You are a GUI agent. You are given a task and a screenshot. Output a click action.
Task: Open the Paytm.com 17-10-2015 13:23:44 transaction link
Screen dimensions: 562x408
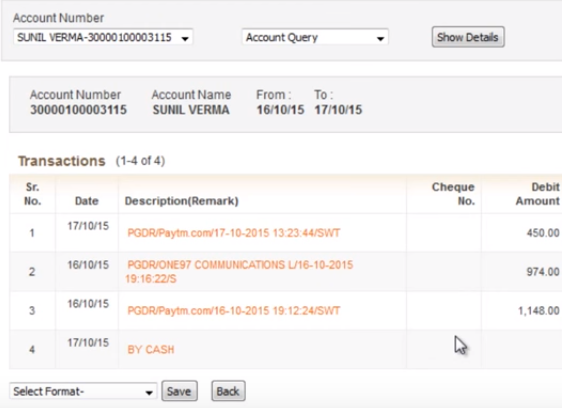point(233,233)
